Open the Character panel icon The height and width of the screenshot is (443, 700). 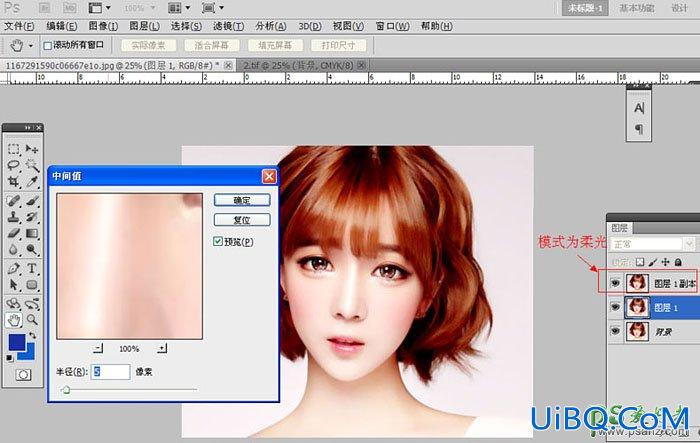pyautogui.click(x=639, y=108)
